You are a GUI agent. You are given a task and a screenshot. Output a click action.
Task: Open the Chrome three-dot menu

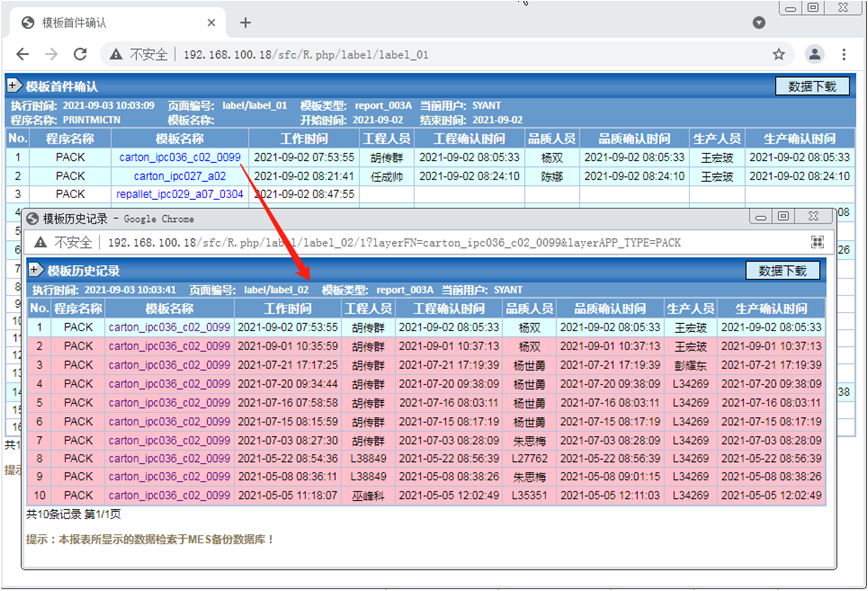point(847,54)
